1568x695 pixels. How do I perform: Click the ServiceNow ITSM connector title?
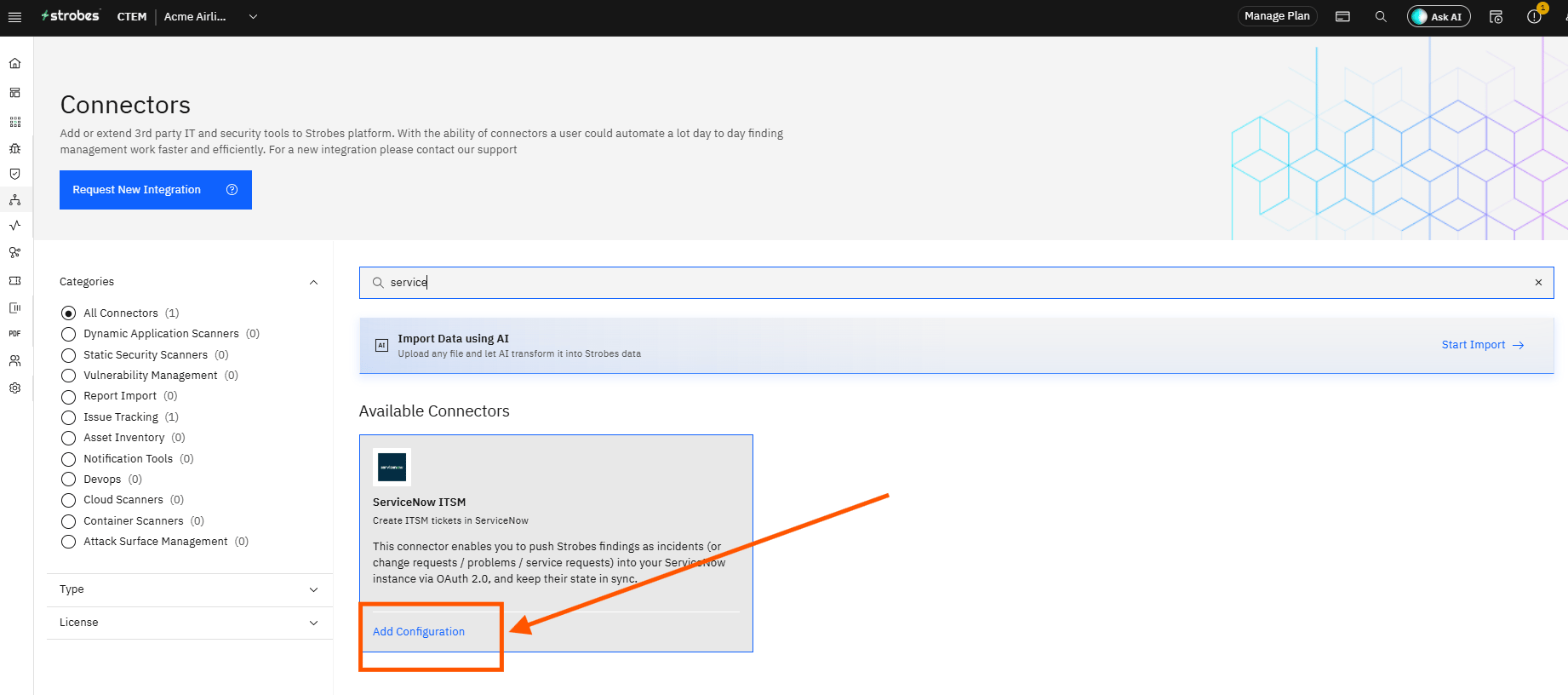419,503
